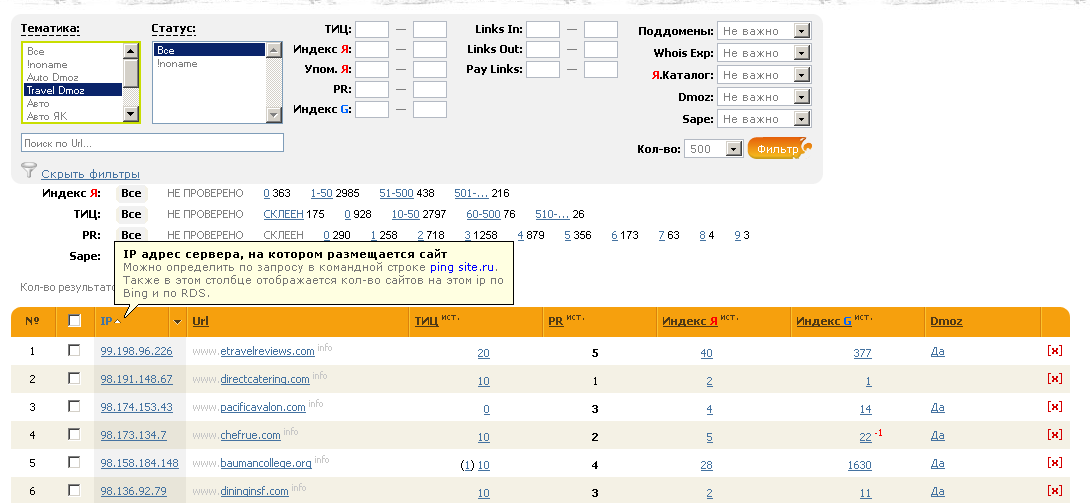This screenshot has width=1090, height=503.
Task: Click IP address 98.191.148.67
Action: [136, 379]
